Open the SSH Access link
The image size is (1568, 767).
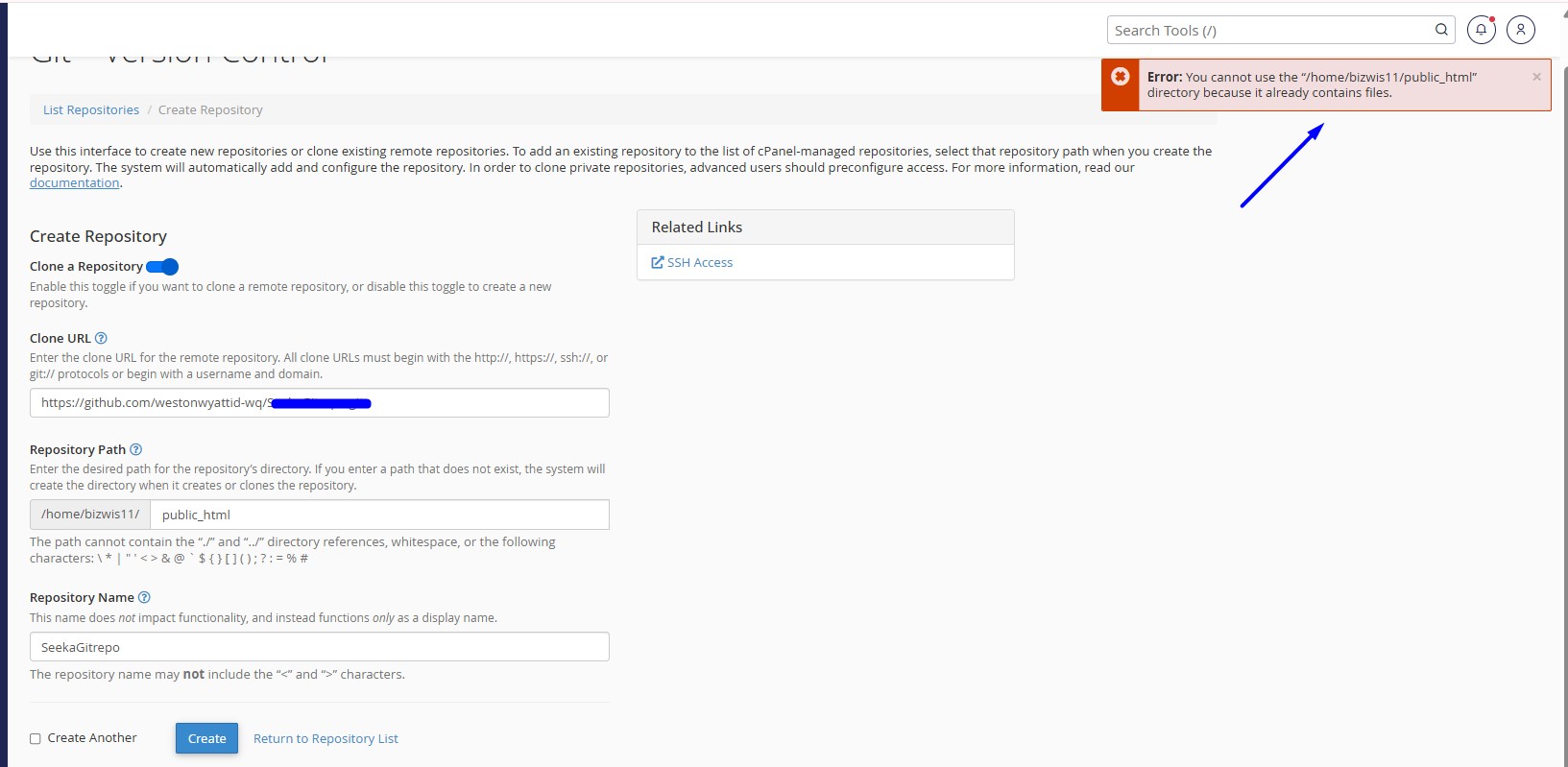(700, 262)
